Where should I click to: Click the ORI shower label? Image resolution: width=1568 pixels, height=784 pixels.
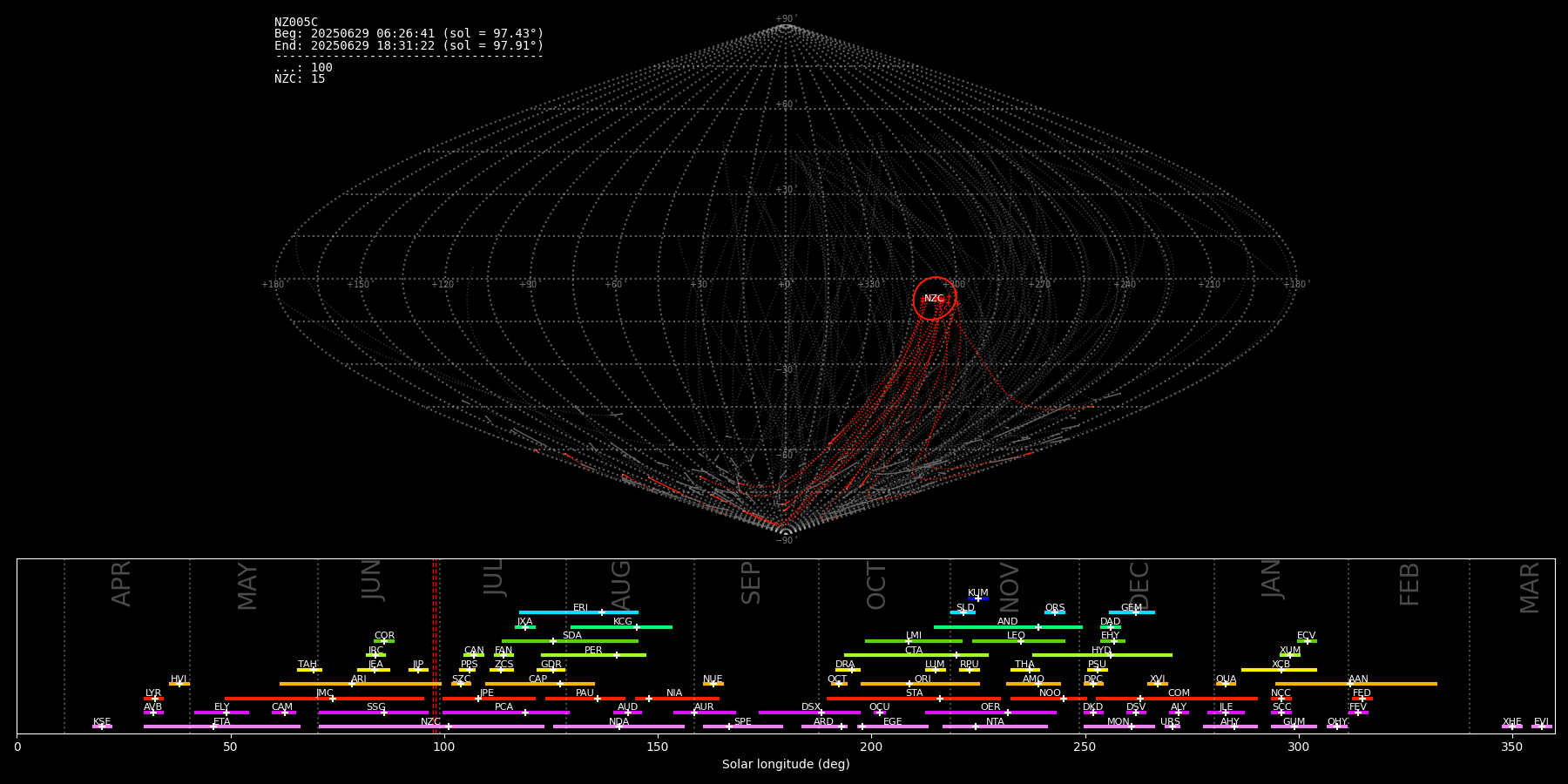pos(923,679)
